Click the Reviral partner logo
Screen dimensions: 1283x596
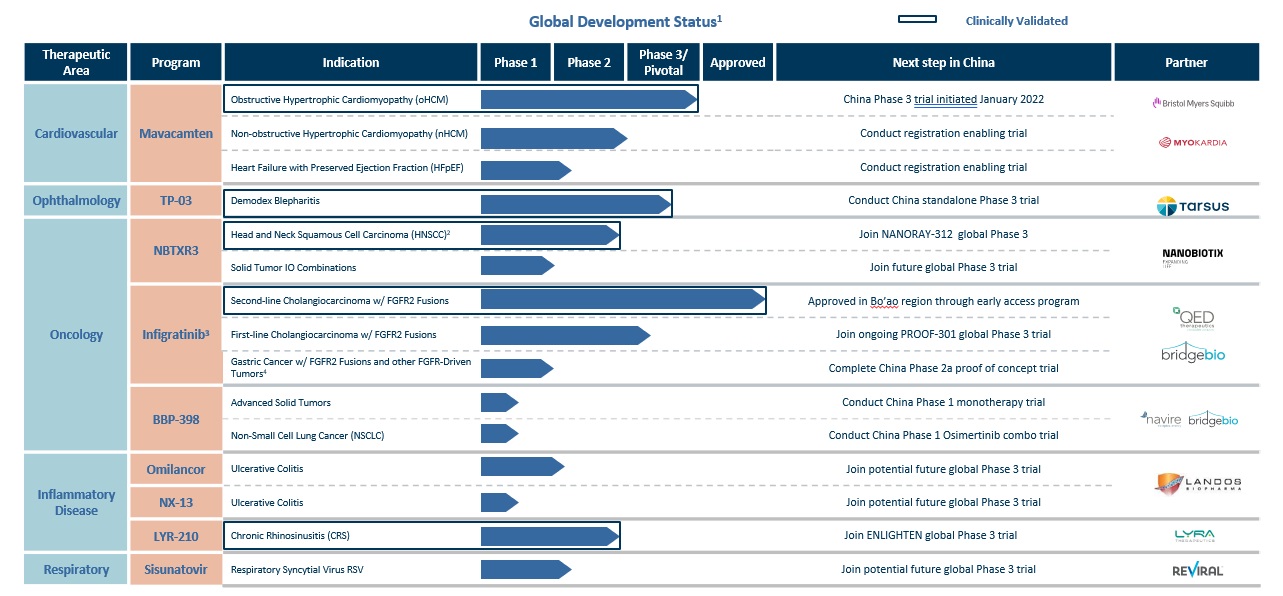(1197, 570)
